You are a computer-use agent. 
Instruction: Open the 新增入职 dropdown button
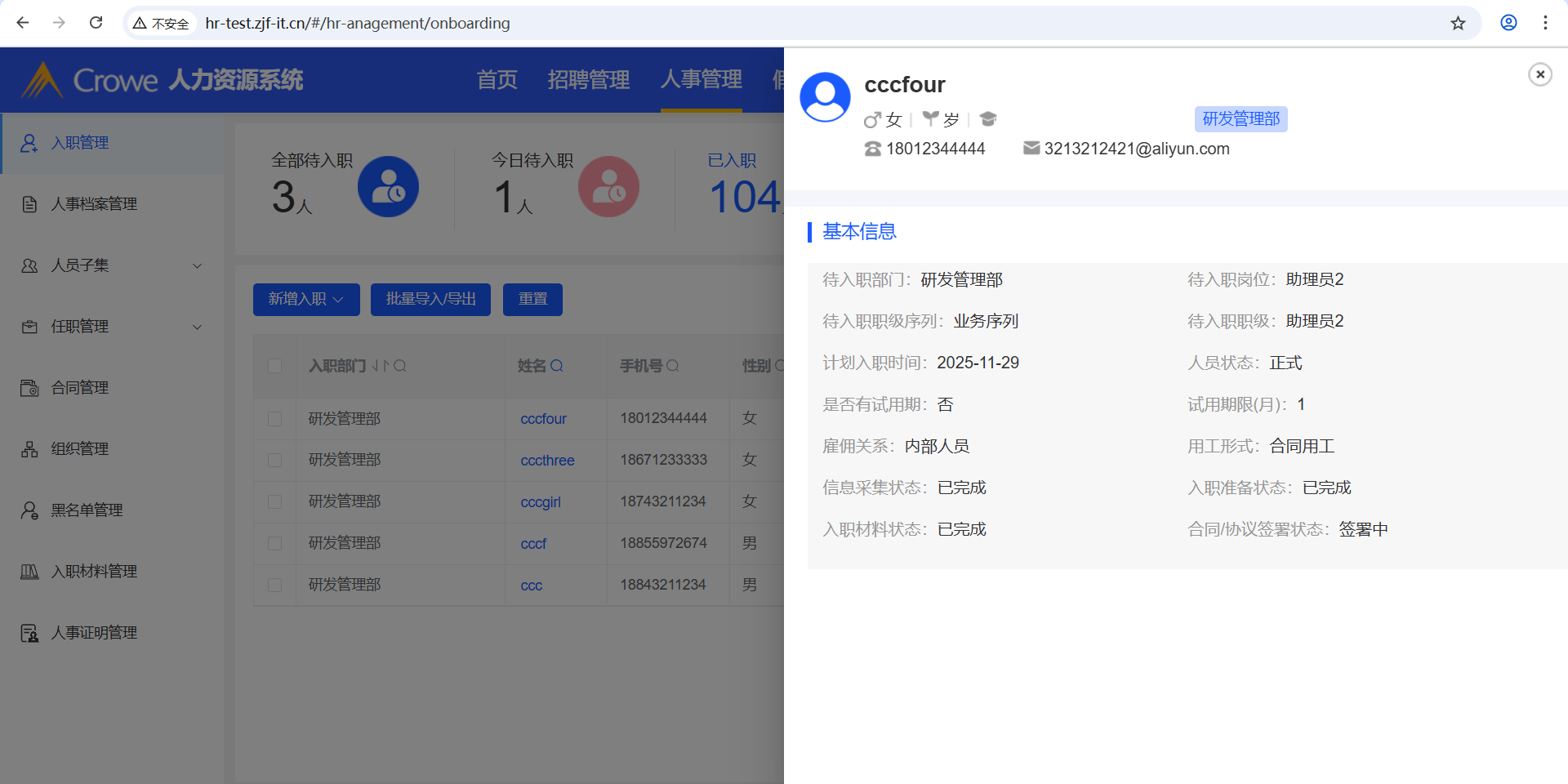(306, 300)
